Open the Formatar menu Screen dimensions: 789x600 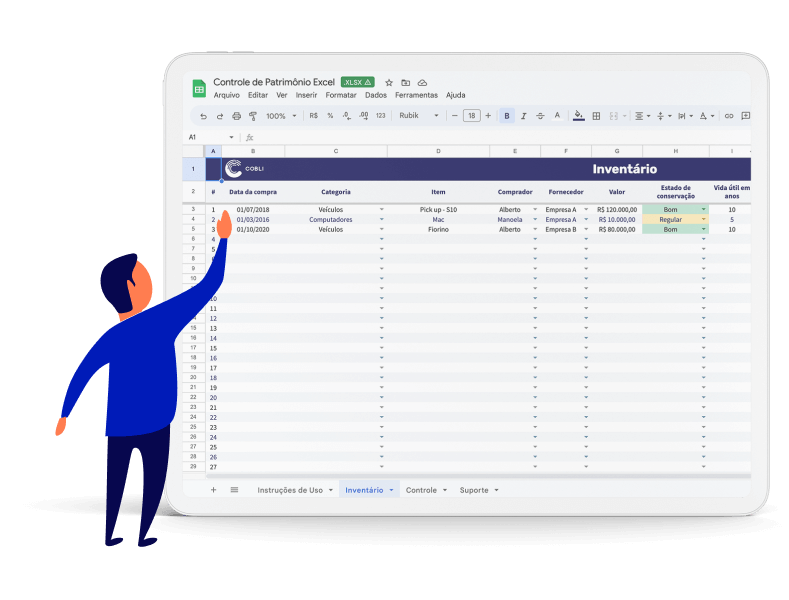tap(341, 95)
